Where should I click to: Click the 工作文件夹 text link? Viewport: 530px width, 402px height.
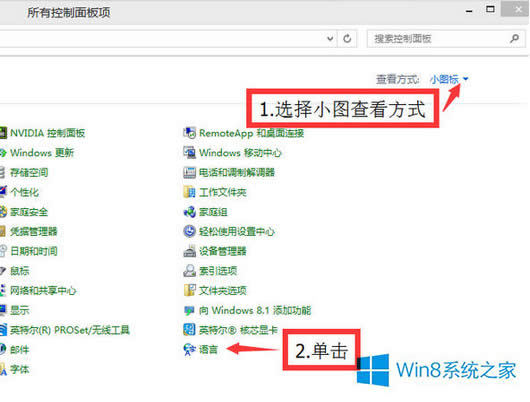(222, 192)
